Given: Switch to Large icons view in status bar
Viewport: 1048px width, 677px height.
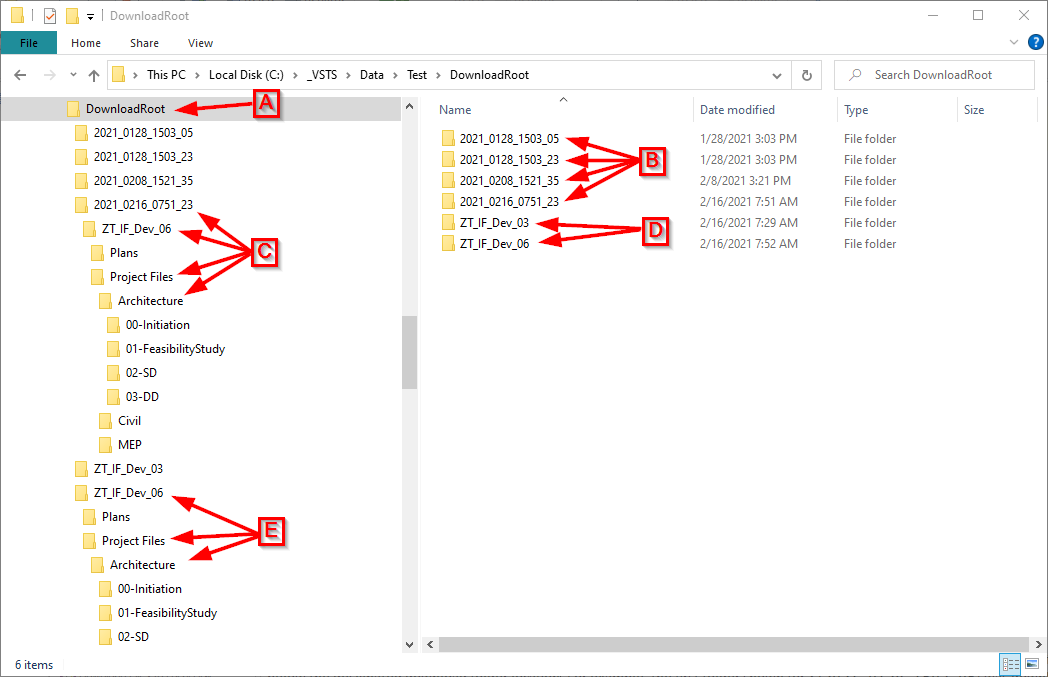Looking at the screenshot, I should (1031, 664).
